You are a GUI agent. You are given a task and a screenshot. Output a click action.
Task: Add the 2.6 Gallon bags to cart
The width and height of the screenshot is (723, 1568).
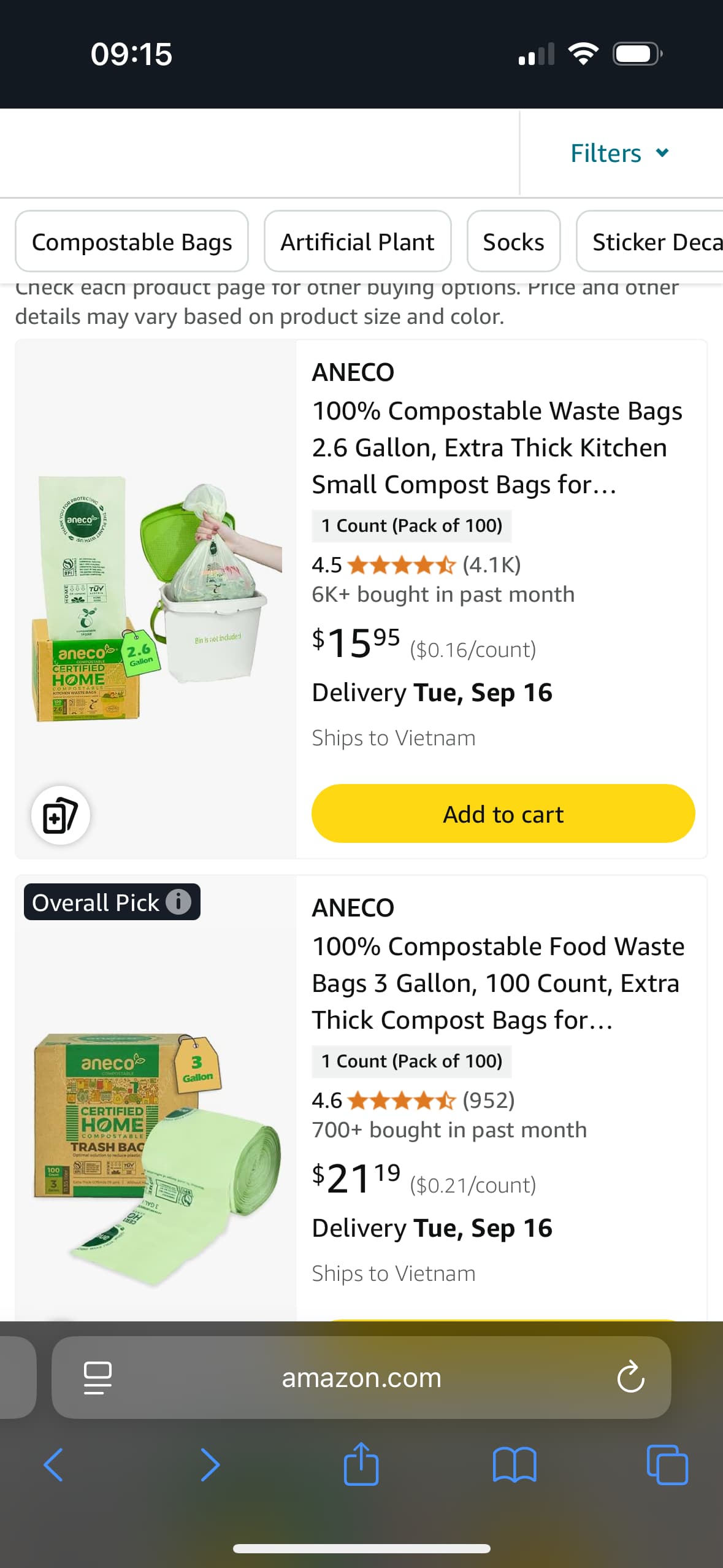(x=503, y=814)
